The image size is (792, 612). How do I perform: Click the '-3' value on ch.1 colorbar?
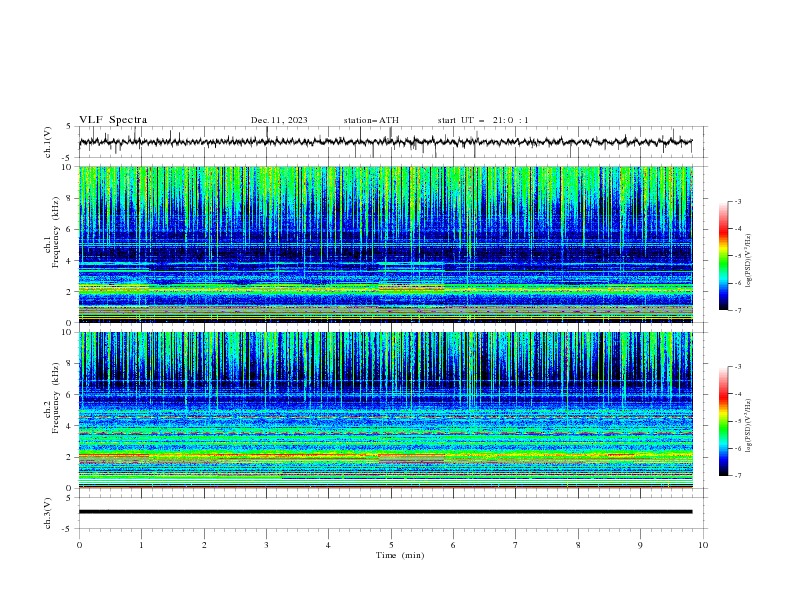click(737, 201)
